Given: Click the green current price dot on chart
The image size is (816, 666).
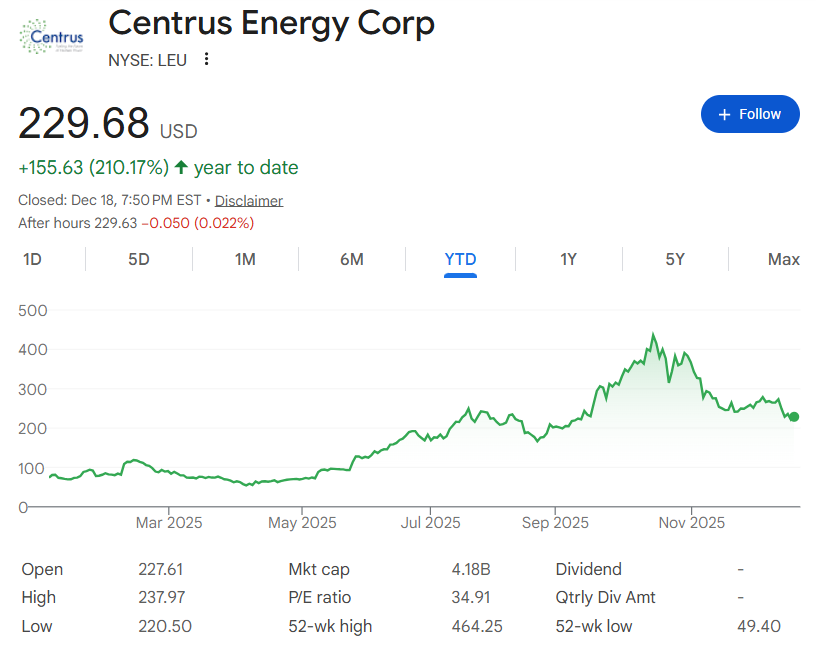Looking at the screenshot, I should 794,417.
